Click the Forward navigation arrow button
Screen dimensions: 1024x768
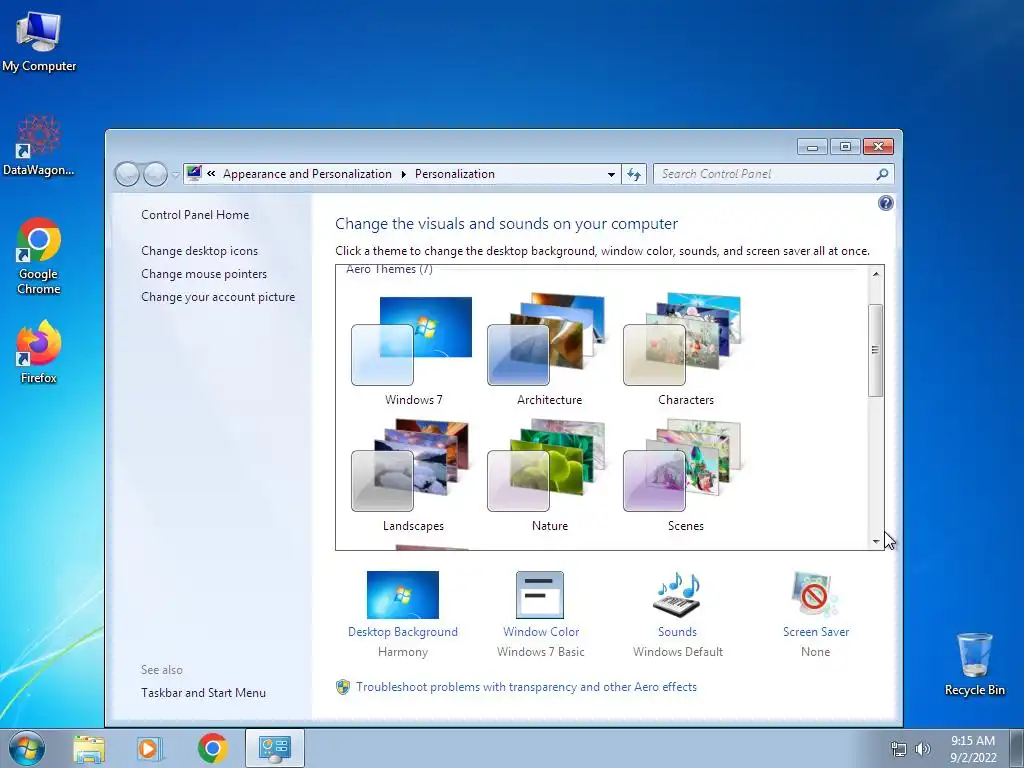click(155, 174)
